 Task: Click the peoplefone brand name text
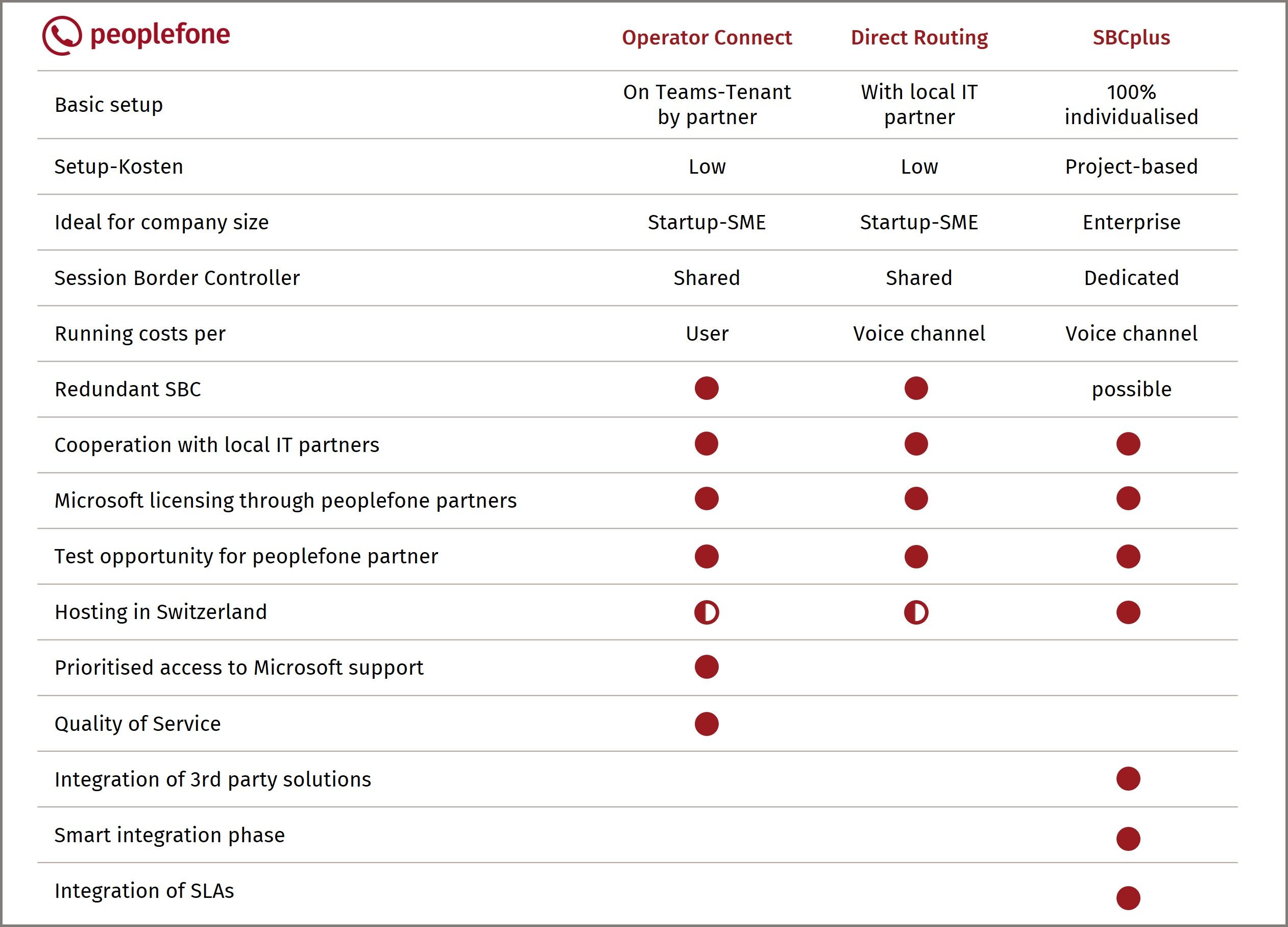point(160,35)
